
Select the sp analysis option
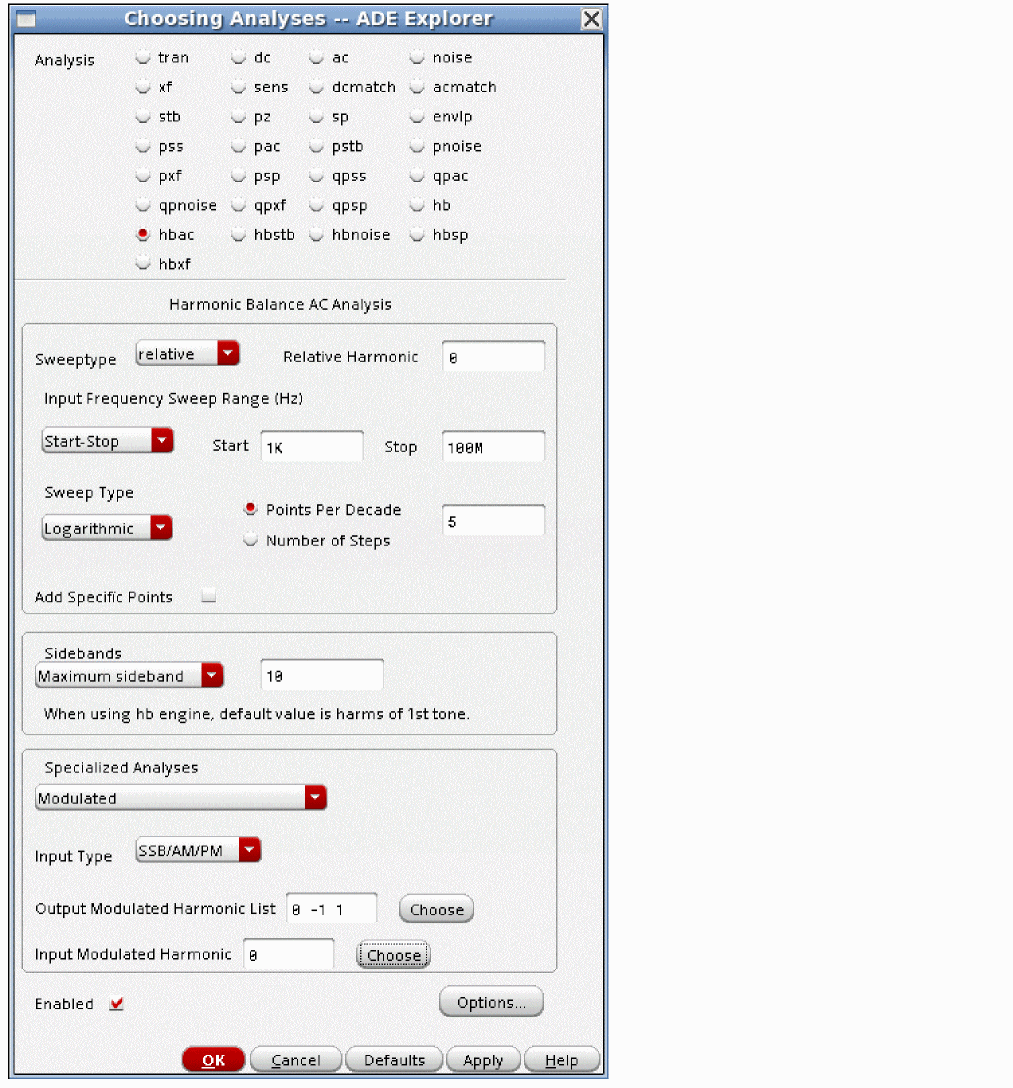click(316, 117)
